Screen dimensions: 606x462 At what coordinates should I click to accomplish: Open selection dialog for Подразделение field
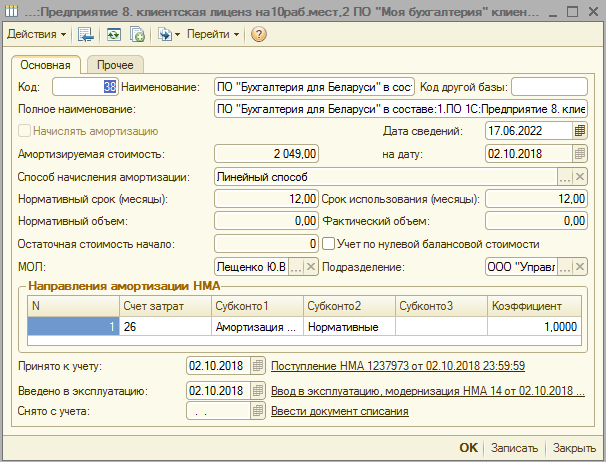(x=565, y=267)
